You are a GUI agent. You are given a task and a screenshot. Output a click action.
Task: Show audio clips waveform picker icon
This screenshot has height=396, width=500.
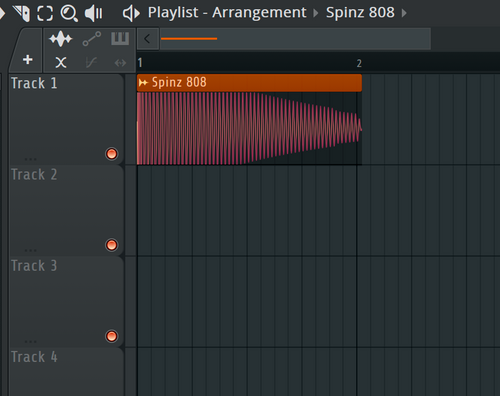coord(61,39)
